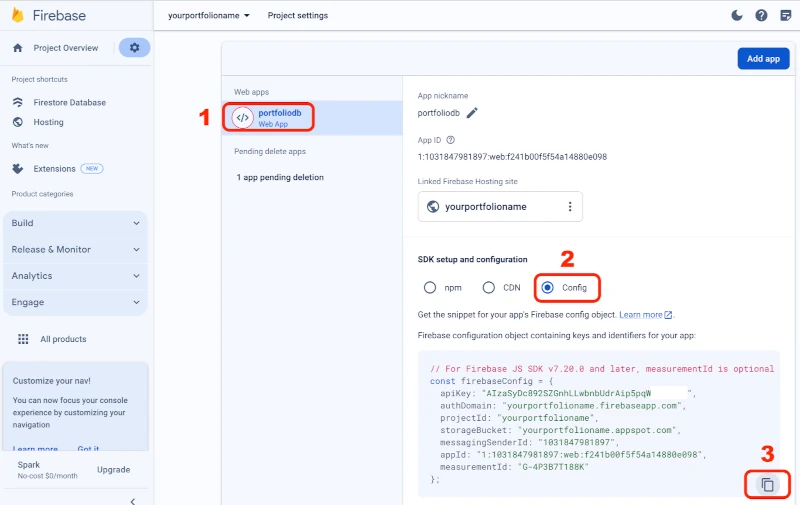
Task: Expand the Engage category
Action: (x=76, y=302)
